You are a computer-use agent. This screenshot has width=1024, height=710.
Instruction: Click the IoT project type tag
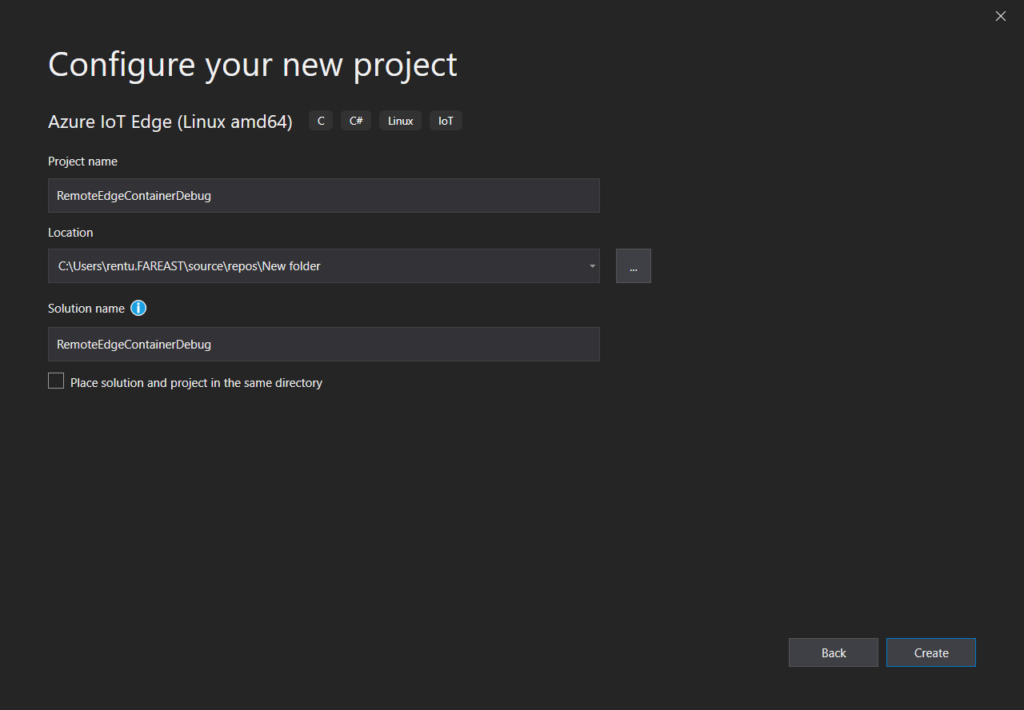pyautogui.click(x=445, y=121)
